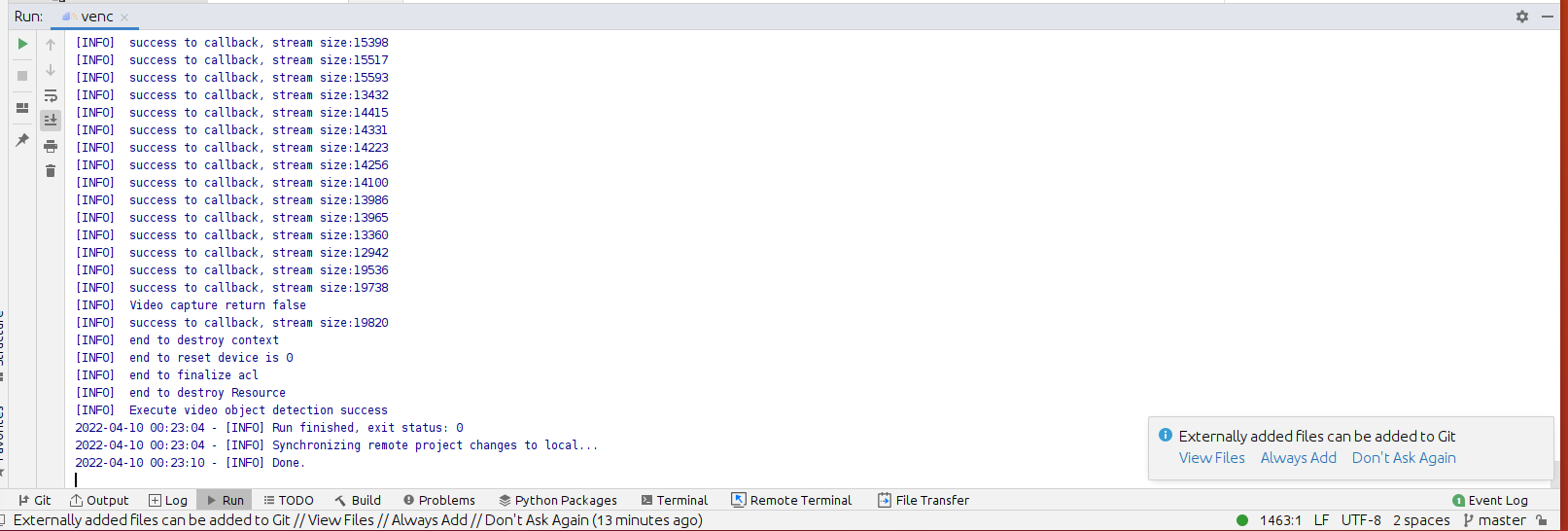
Task: Click Always Add link in notification
Action: [1299, 458]
